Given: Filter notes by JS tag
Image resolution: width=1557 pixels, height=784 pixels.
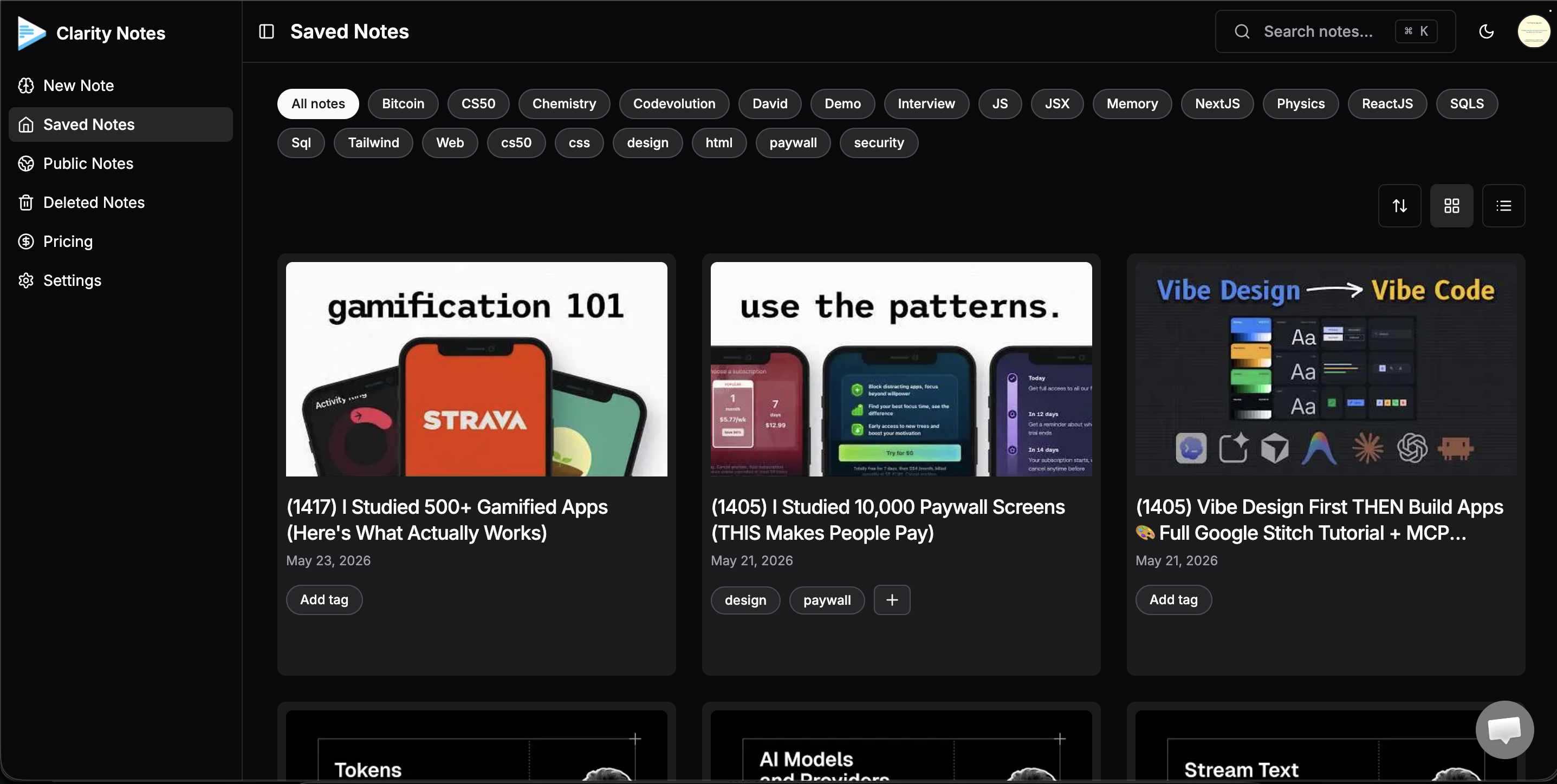Looking at the screenshot, I should tap(1000, 104).
